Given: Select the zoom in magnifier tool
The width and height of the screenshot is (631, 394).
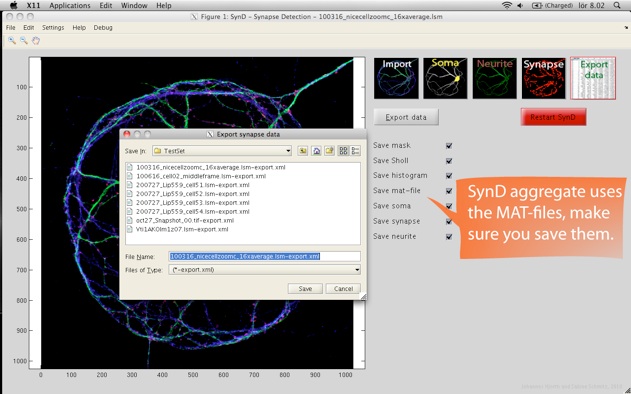Looking at the screenshot, I should click(x=12, y=41).
